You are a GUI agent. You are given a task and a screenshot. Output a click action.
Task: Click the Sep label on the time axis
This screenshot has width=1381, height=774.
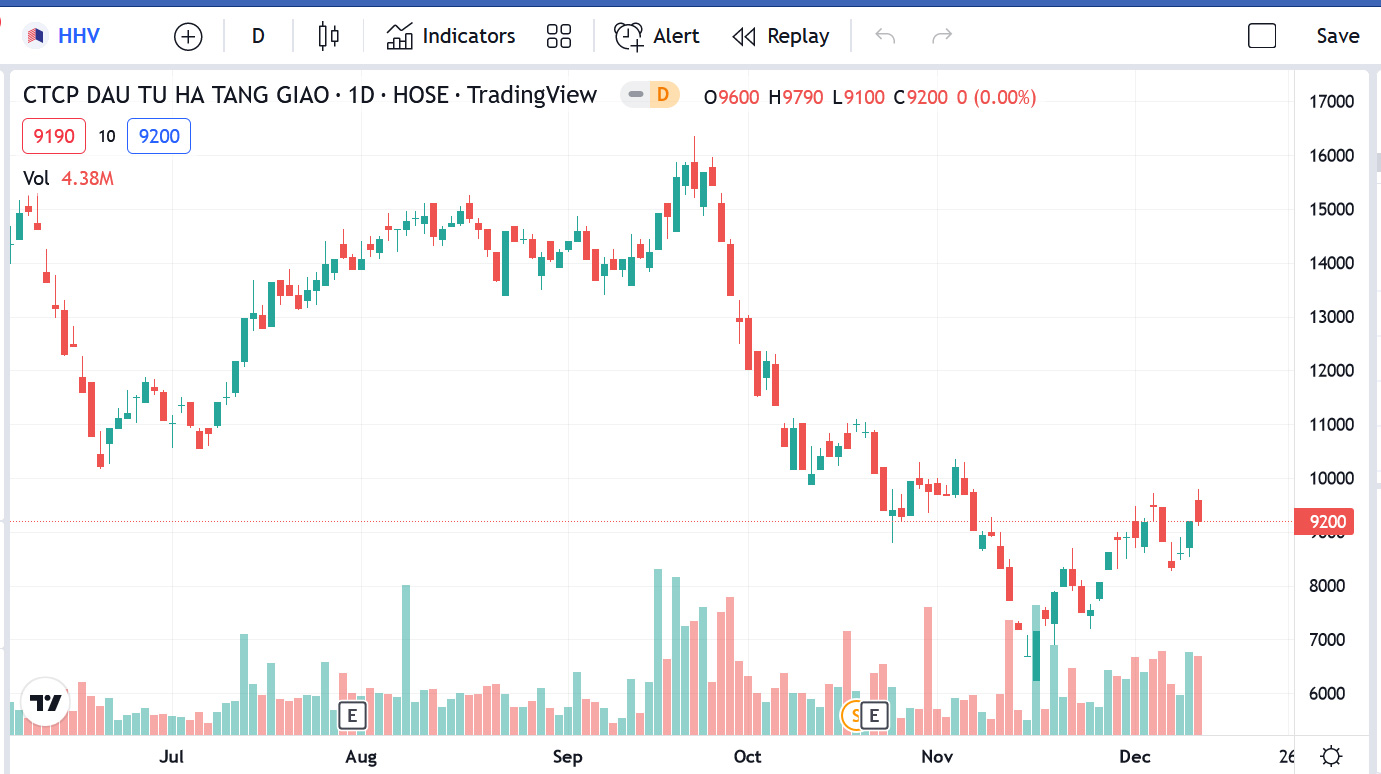[568, 756]
